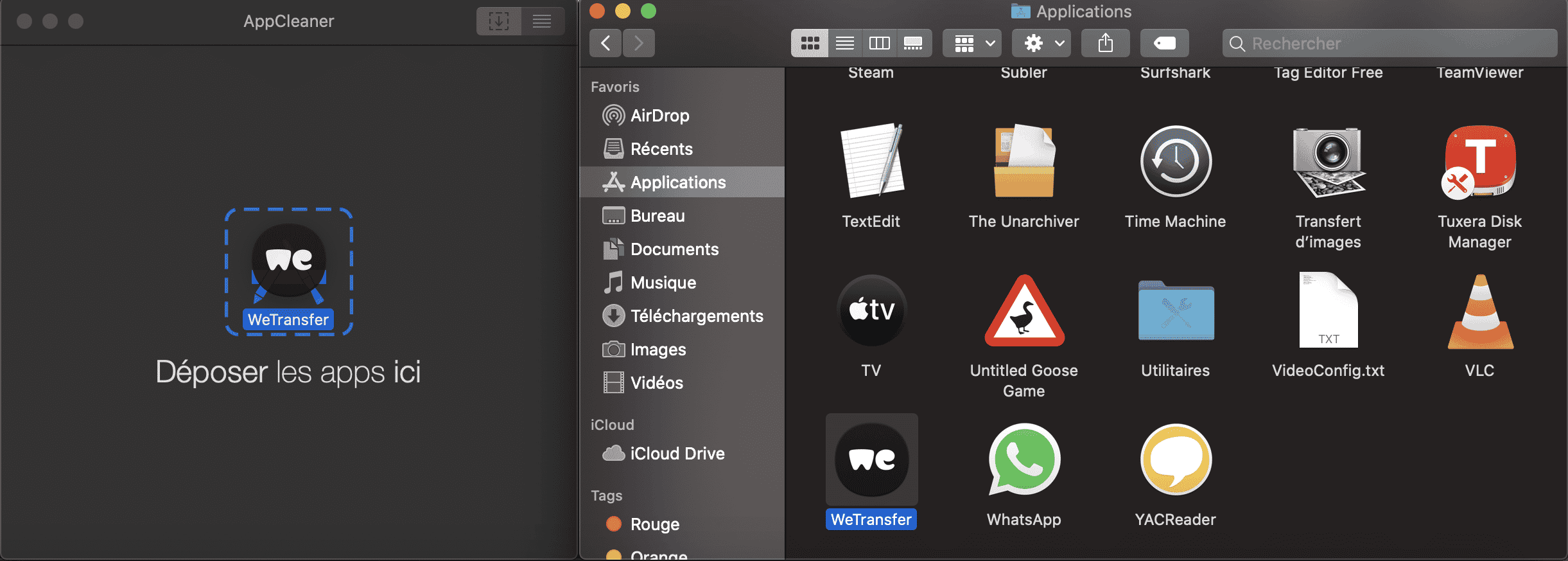
Task: Open the group-by arrangement dropdown
Action: click(x=972, y=43)
